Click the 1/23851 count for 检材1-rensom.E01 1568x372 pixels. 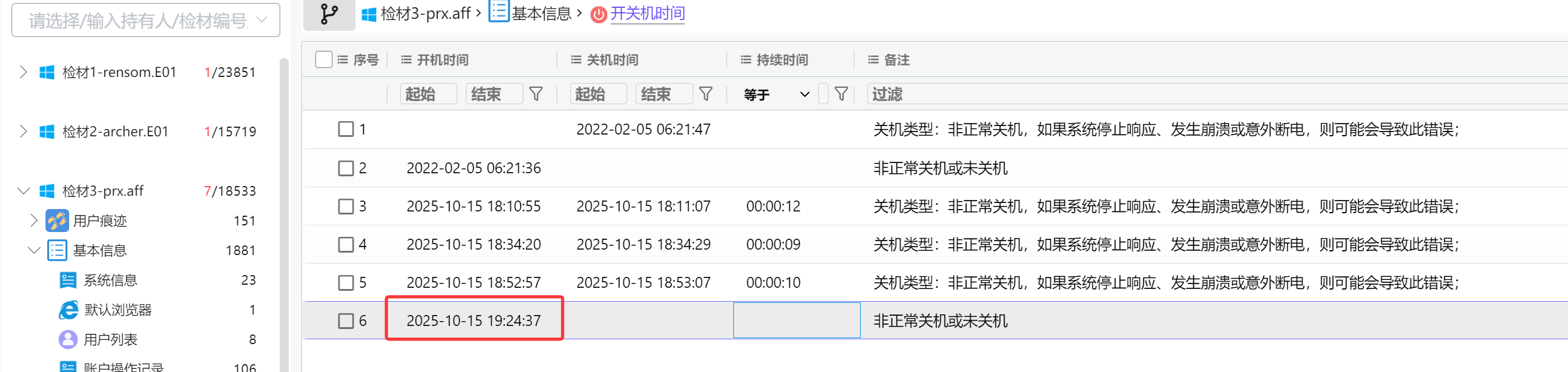pyautogui.click(x=229, y=72)
